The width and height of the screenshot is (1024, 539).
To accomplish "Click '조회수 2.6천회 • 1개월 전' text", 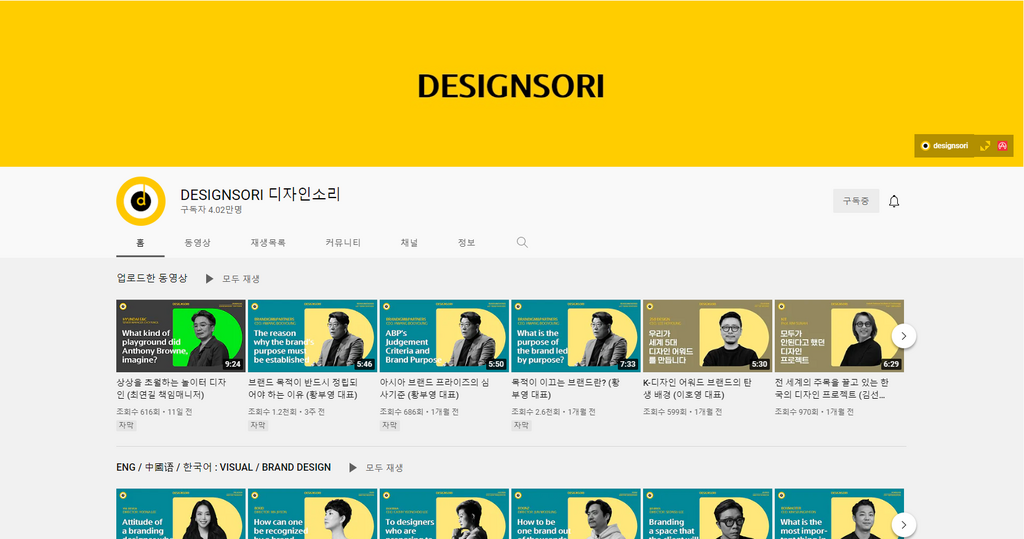I will click(x=552, y=412).
